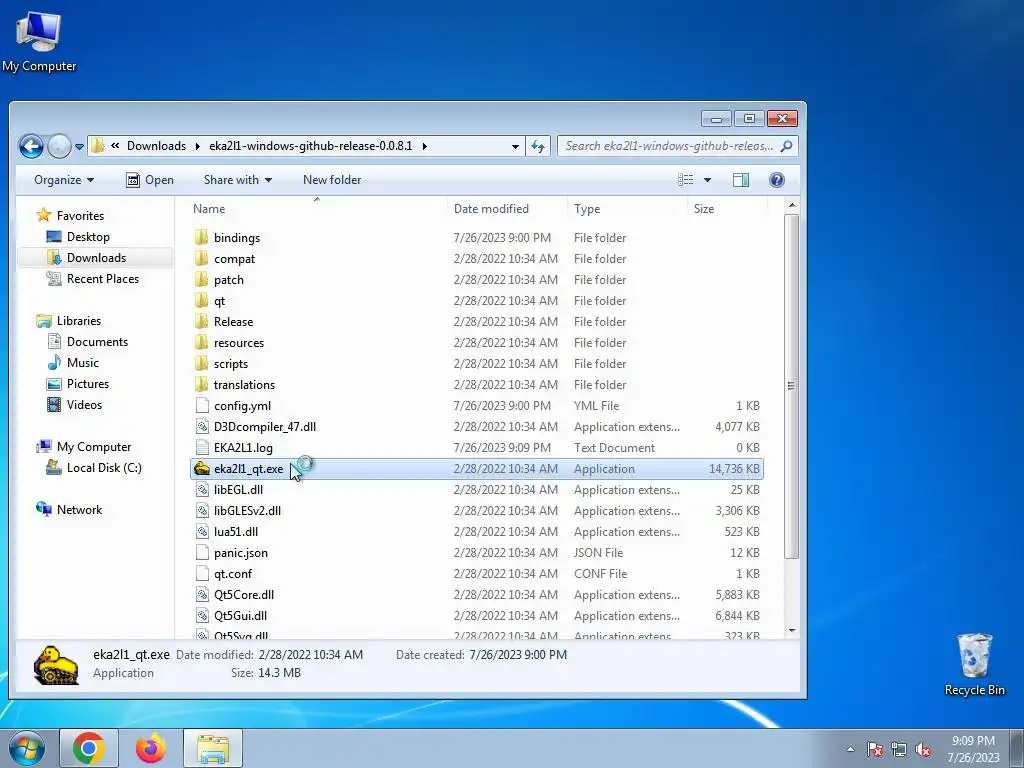Select libEGL.dll file icon
This screenshot has width=1024, height=768.
pos(202,489)
